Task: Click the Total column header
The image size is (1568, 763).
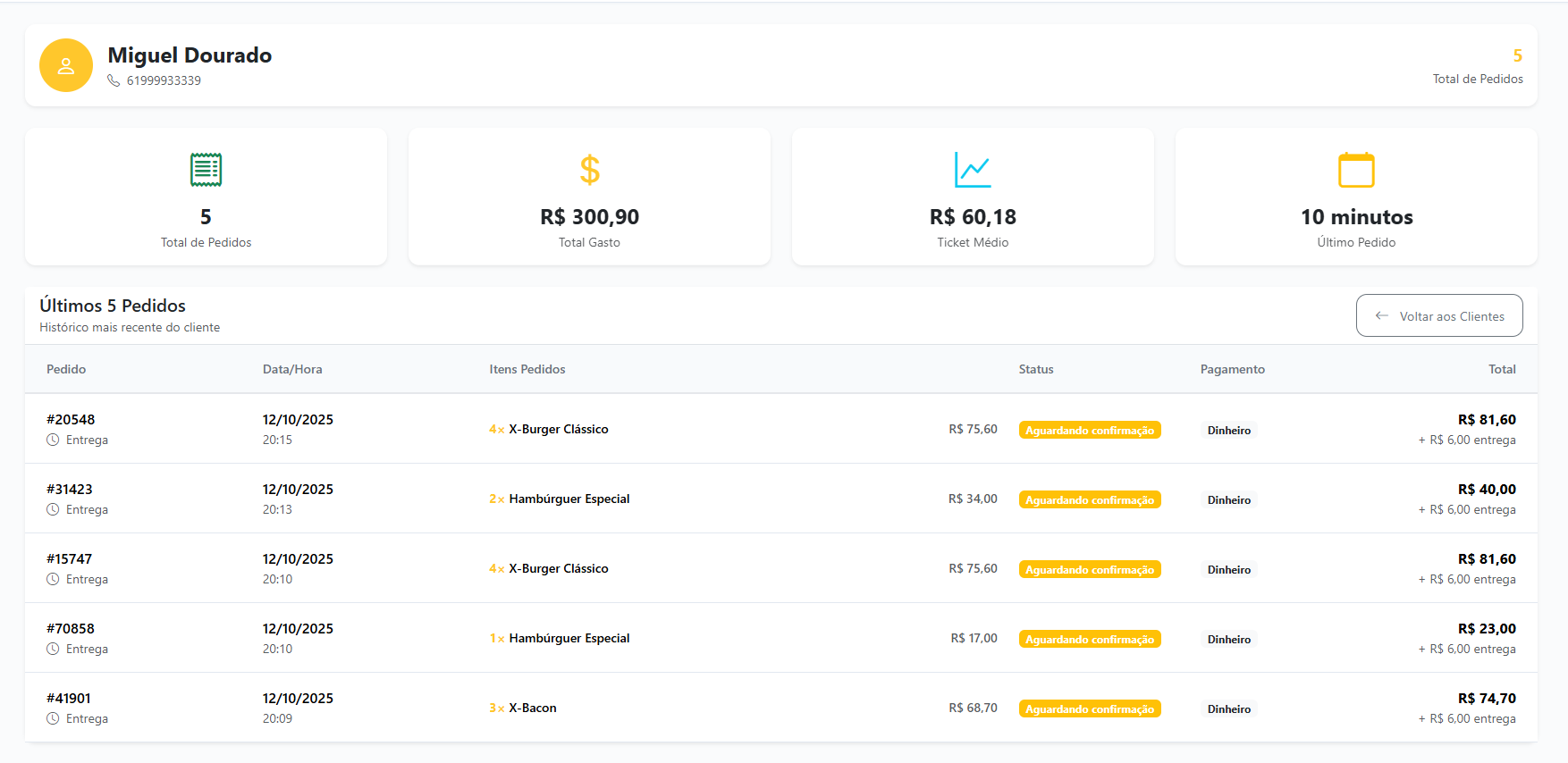Action: point(1502,369)
